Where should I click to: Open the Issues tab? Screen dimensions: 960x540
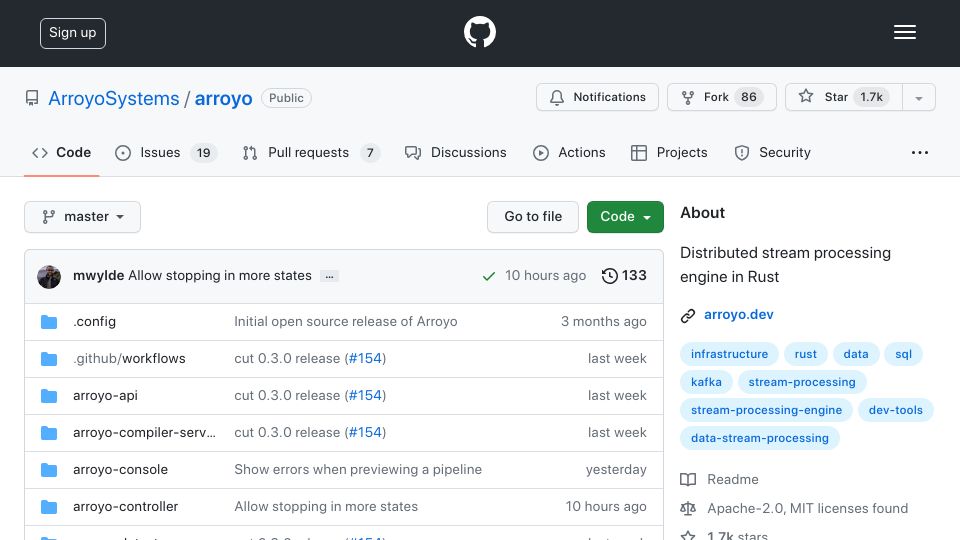pyautogui.click(x=165, y=152)
